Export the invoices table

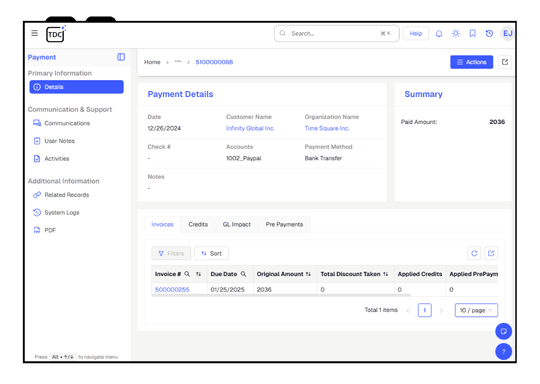(x=491, y=253)
